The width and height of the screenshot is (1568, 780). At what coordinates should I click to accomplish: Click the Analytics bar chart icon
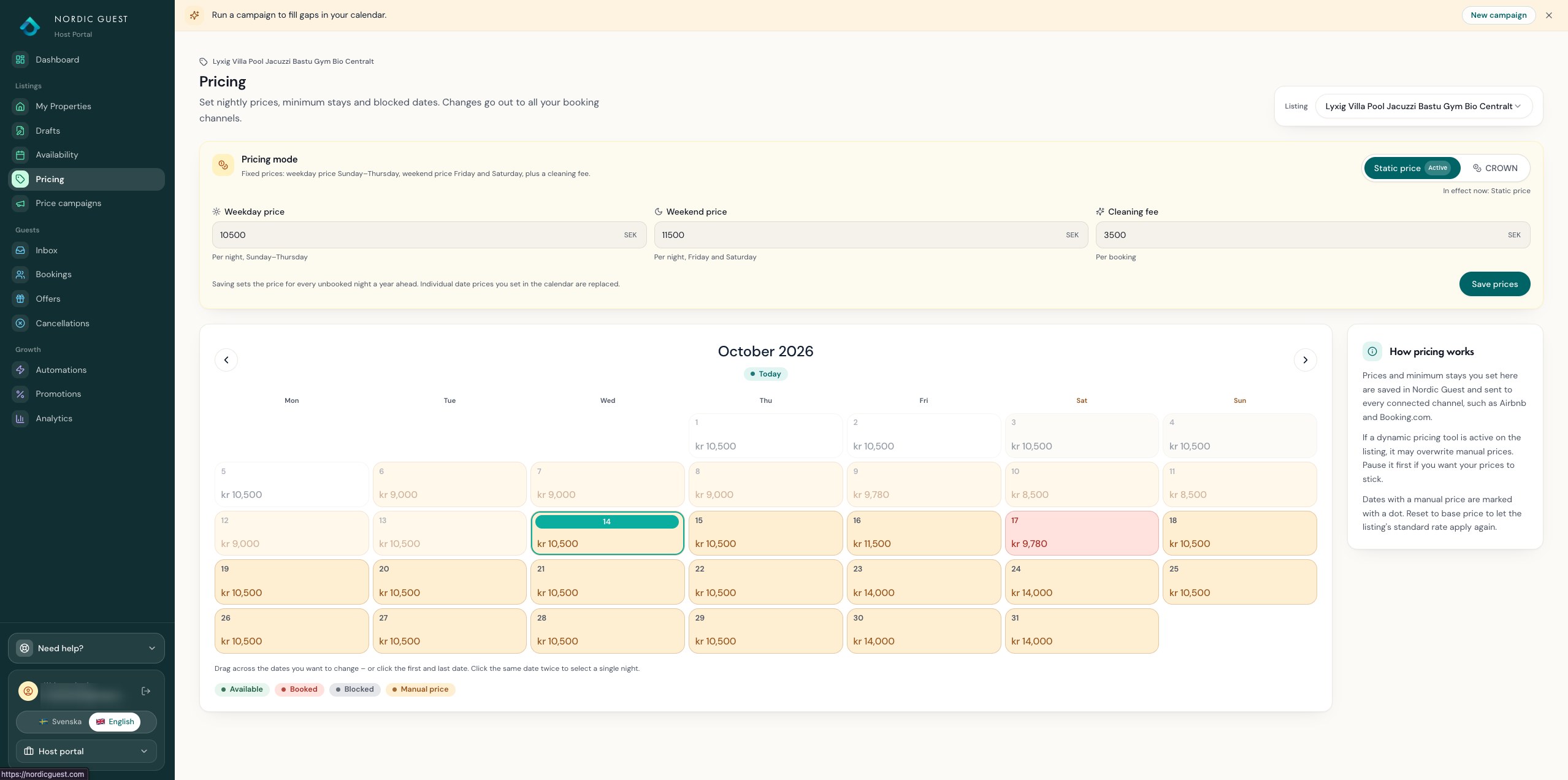coord(20,418)
